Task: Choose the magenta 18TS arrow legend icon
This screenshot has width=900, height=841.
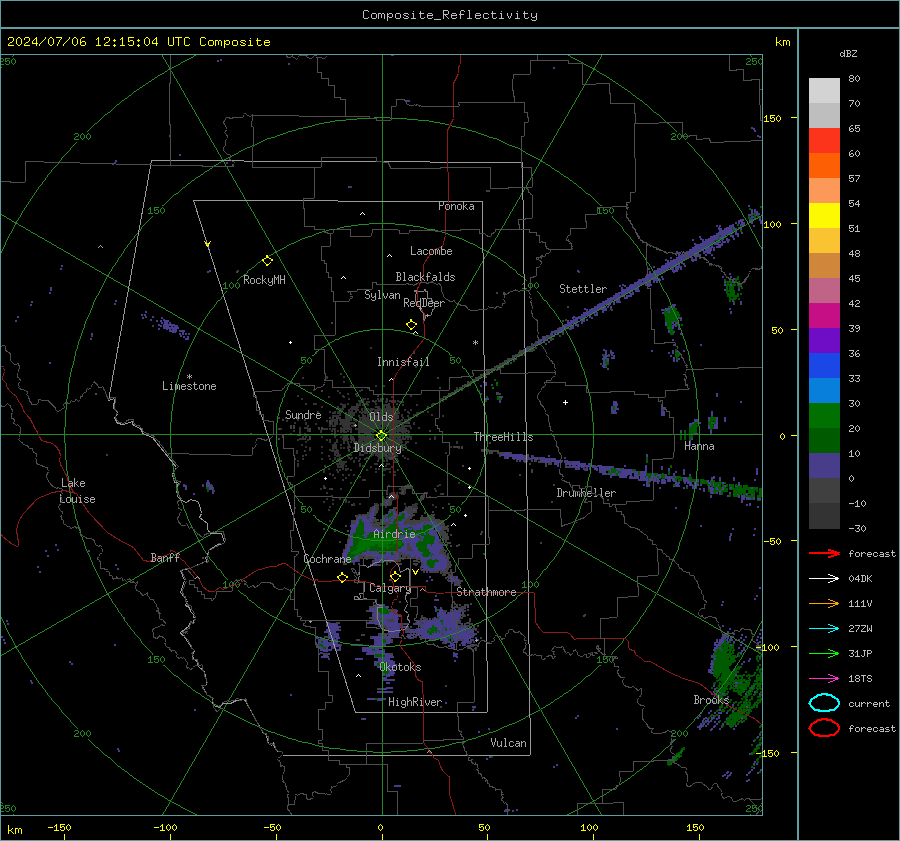Action: [824, 679]
